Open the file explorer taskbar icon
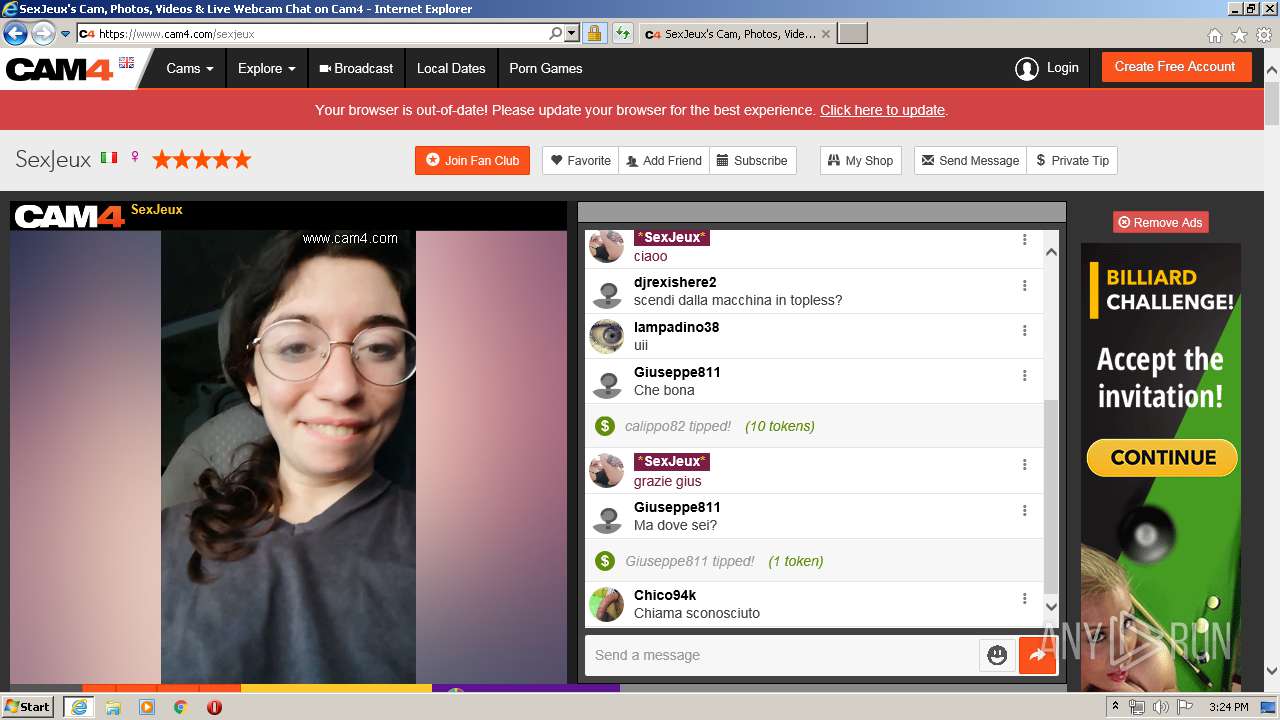The width and height of the screenshot is (1280, 720). point(113,707)
